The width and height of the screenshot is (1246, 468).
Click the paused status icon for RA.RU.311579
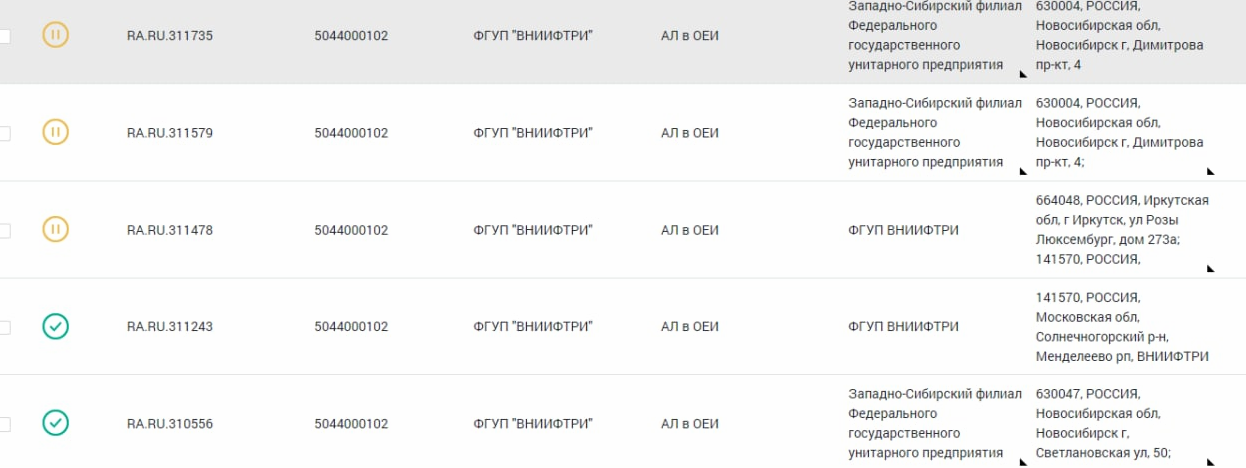[x=56, y=132]
